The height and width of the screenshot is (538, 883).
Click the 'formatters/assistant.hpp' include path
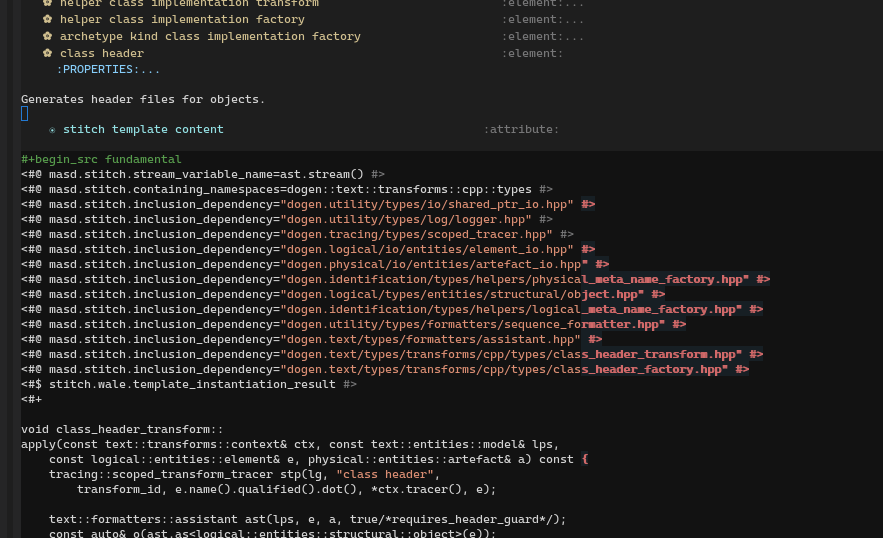click(x=431, y=339)
